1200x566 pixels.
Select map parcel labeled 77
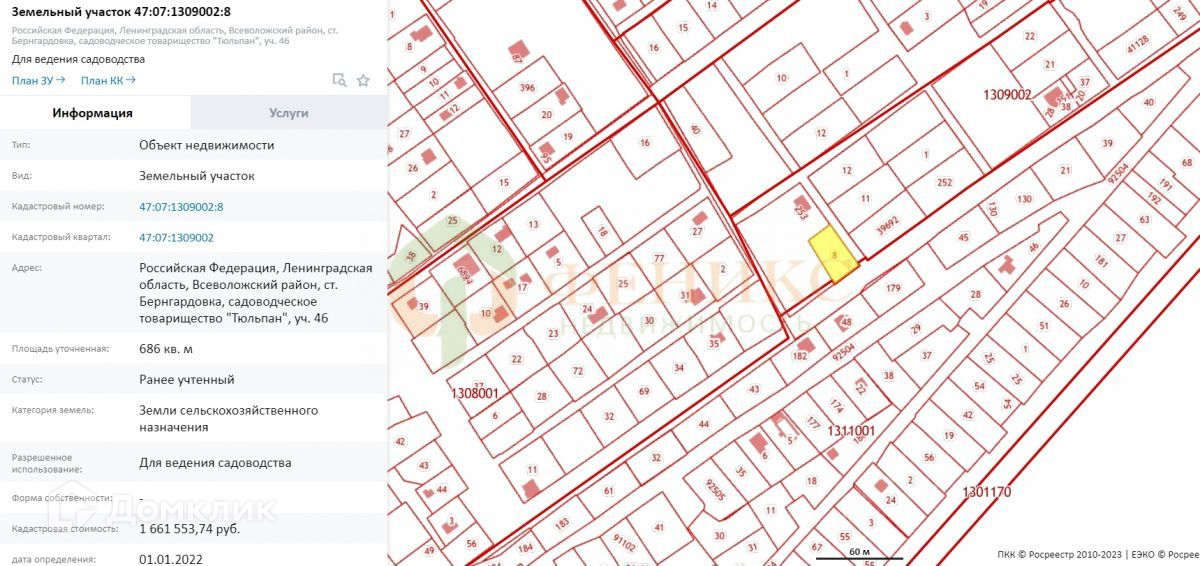pyautogui.click(x=659, y=259)
